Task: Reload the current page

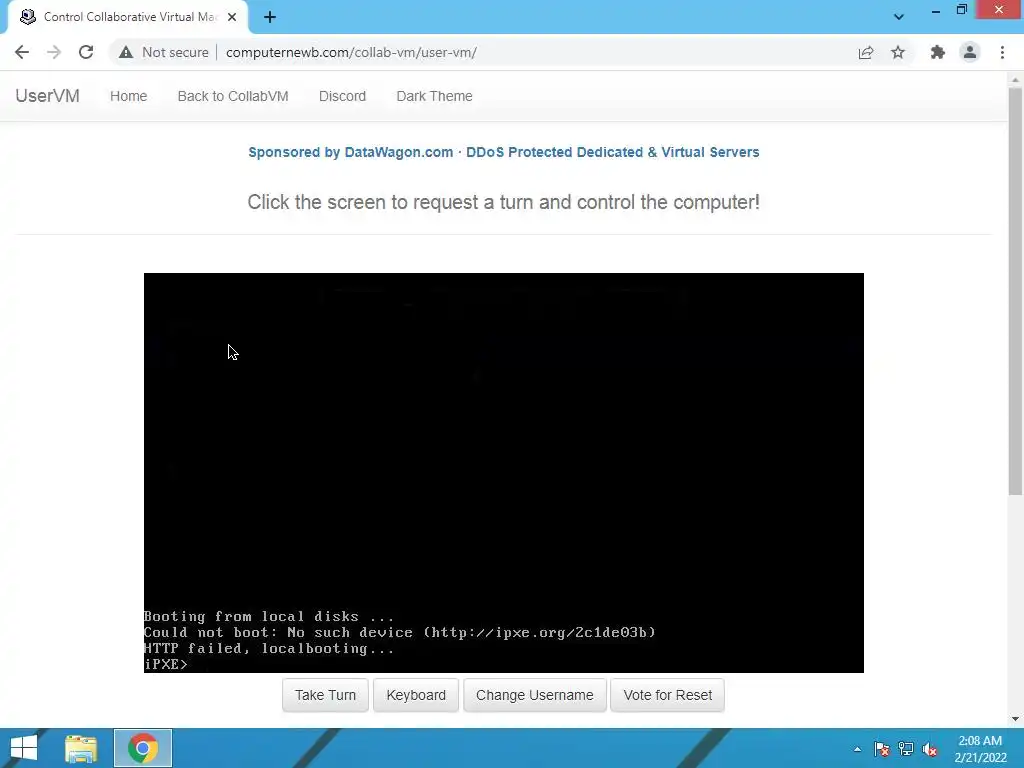Action: coord(86,52)
